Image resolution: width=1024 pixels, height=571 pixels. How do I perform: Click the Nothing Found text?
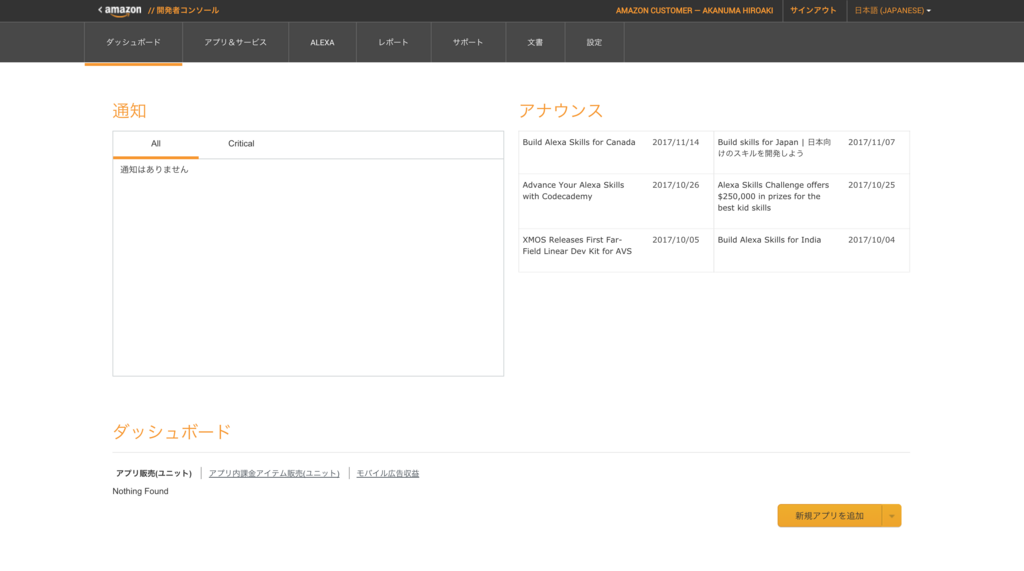(140, 491)
